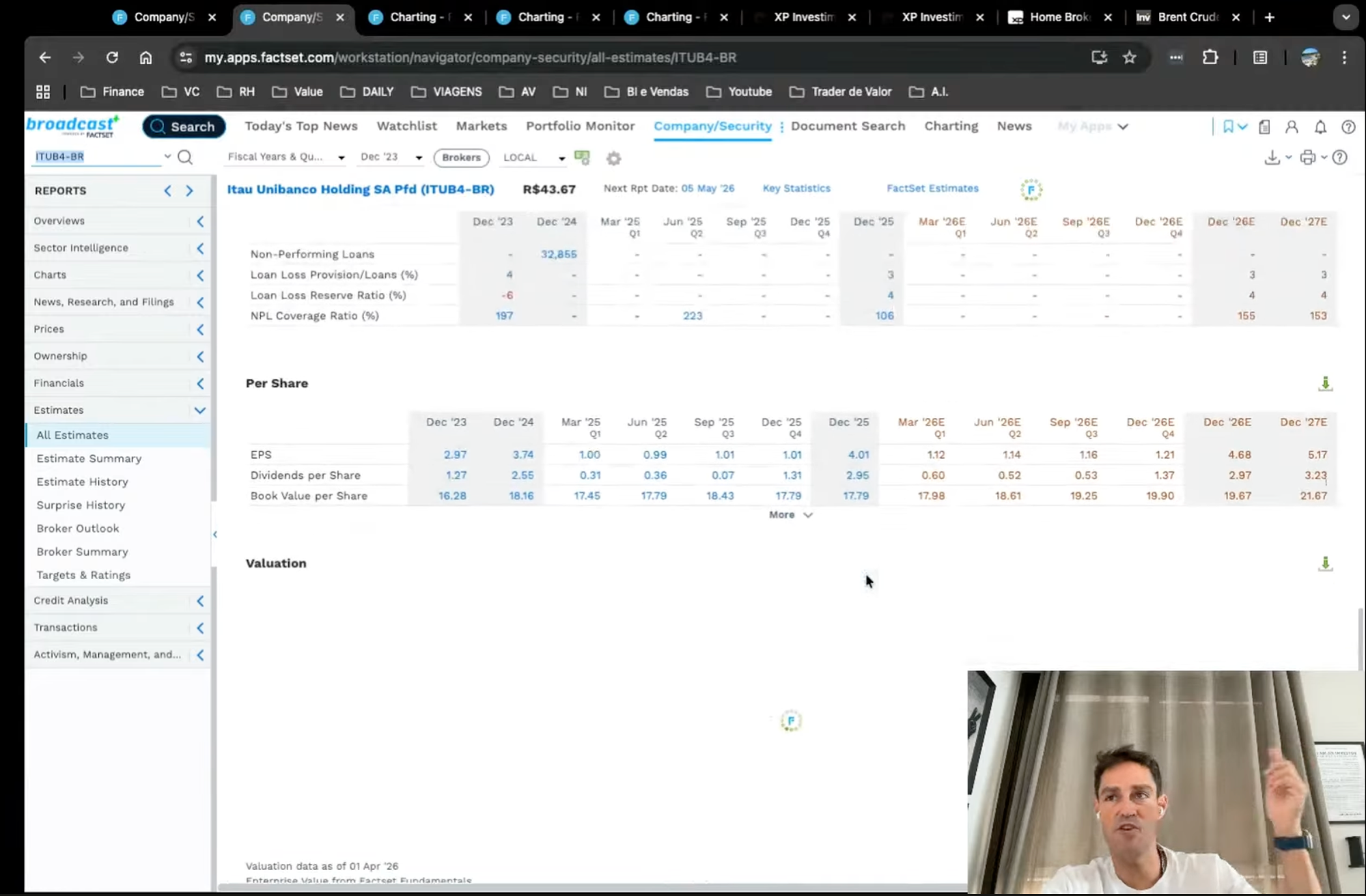This screenshot has width=1366, height=896.
Task: Show more Per Share rows
Action: [x=790, y=515]
